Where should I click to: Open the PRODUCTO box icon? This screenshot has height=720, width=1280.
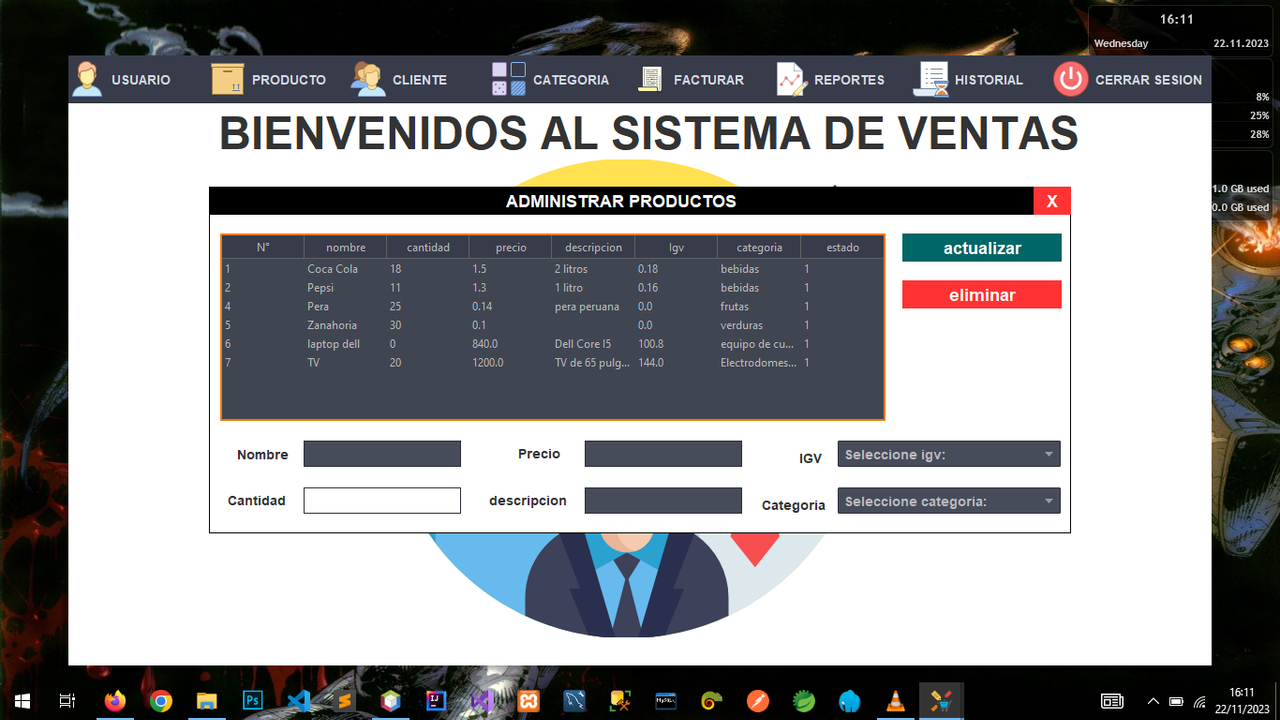[x=226, y=79]
